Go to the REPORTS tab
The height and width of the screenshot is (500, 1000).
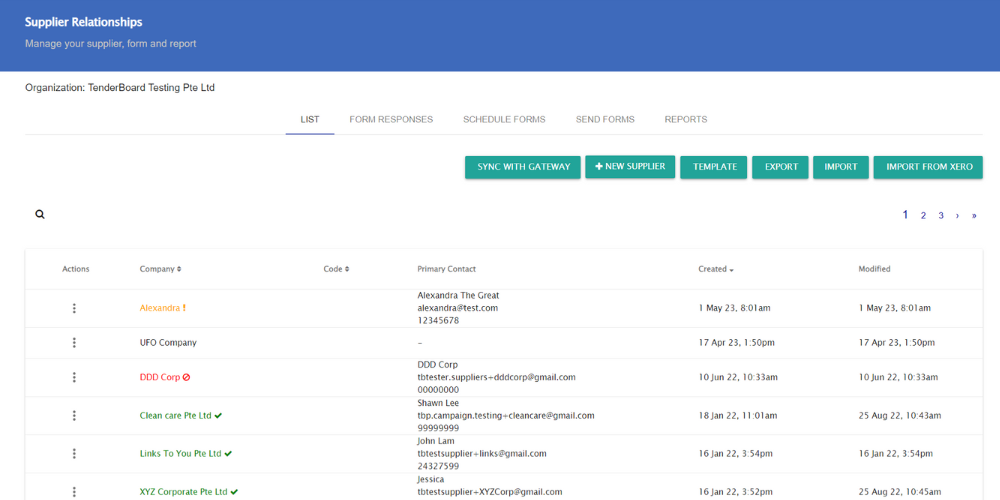point(686,119)
